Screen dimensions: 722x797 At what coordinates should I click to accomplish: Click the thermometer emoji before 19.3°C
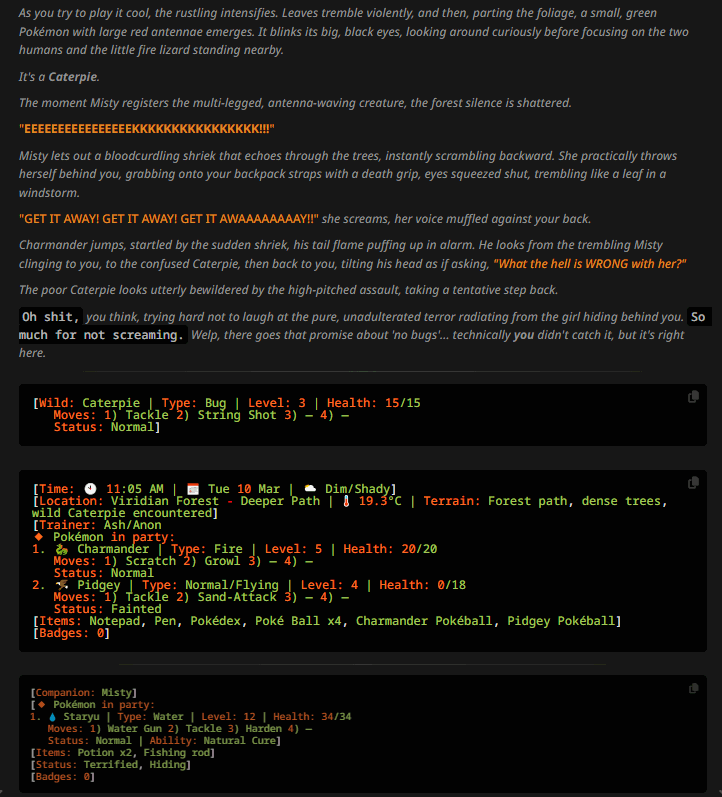tap(346, 501)
